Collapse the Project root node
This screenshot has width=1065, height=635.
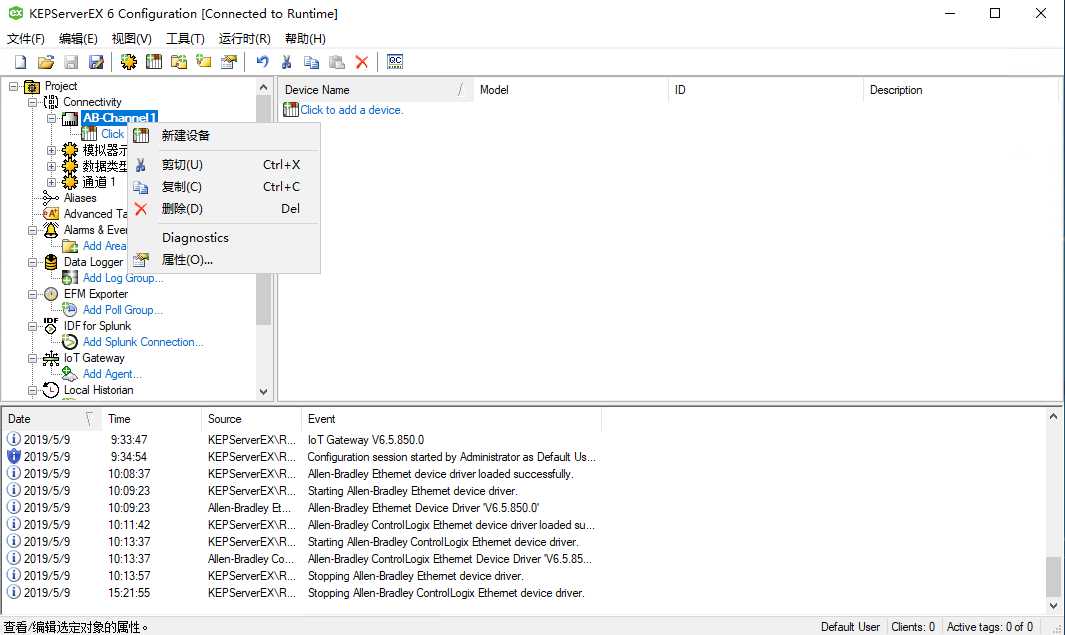13,86
